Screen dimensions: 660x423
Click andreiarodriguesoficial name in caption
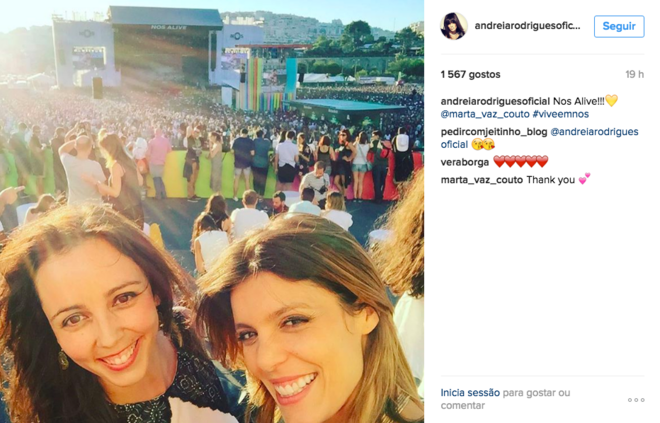(x=495, y=101)
